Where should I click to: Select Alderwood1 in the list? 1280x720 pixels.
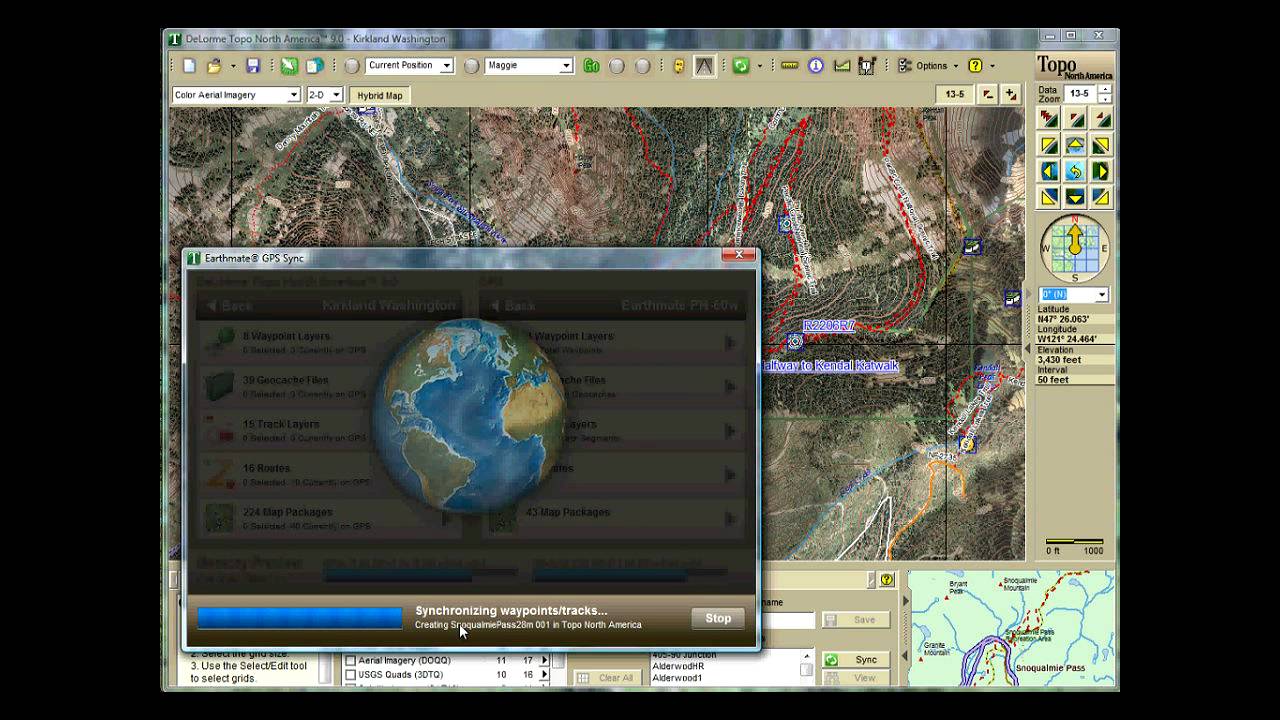click(678, 678)
